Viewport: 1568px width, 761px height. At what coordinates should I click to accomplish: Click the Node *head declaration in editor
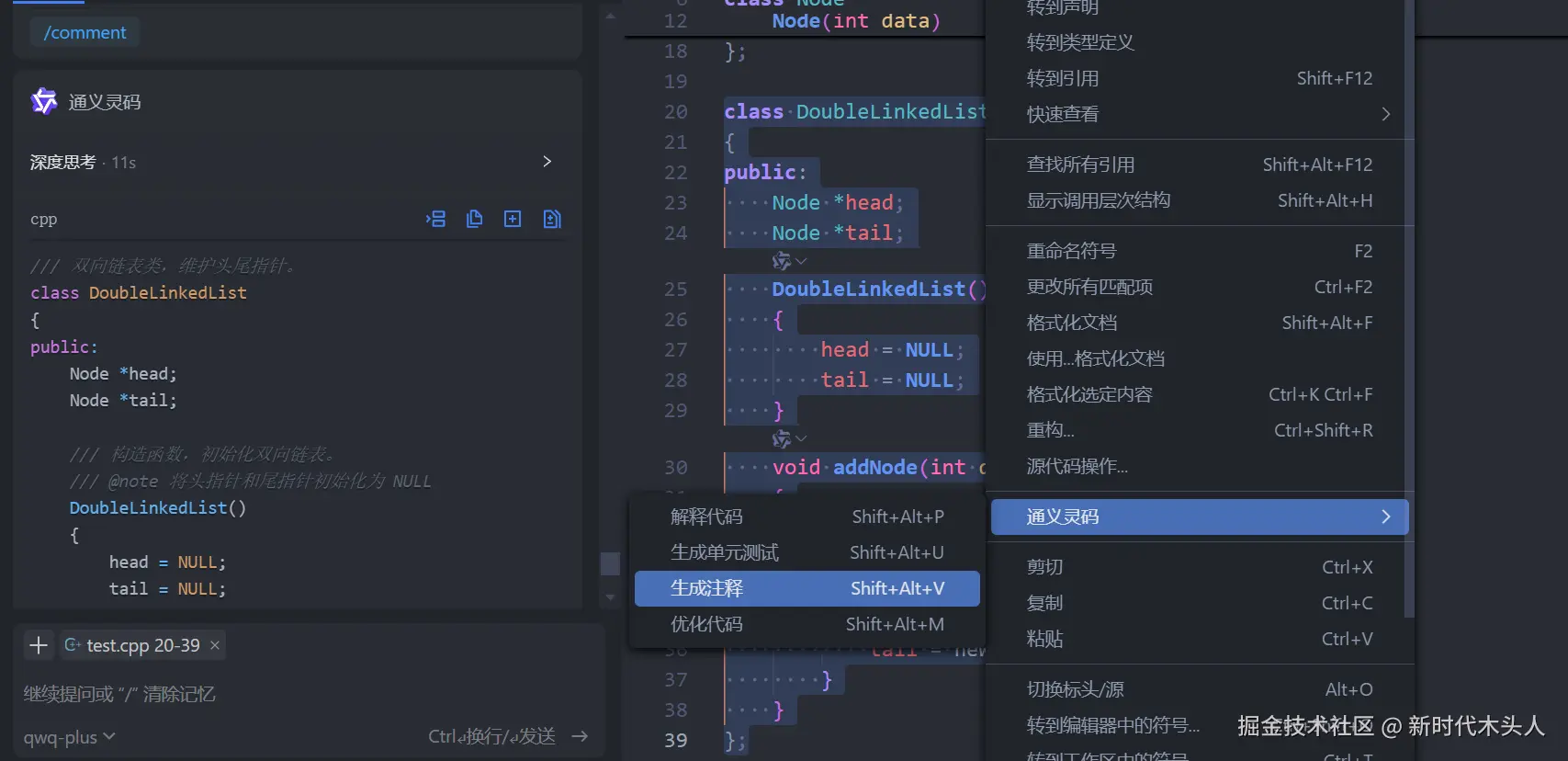(x=838, y=202)
